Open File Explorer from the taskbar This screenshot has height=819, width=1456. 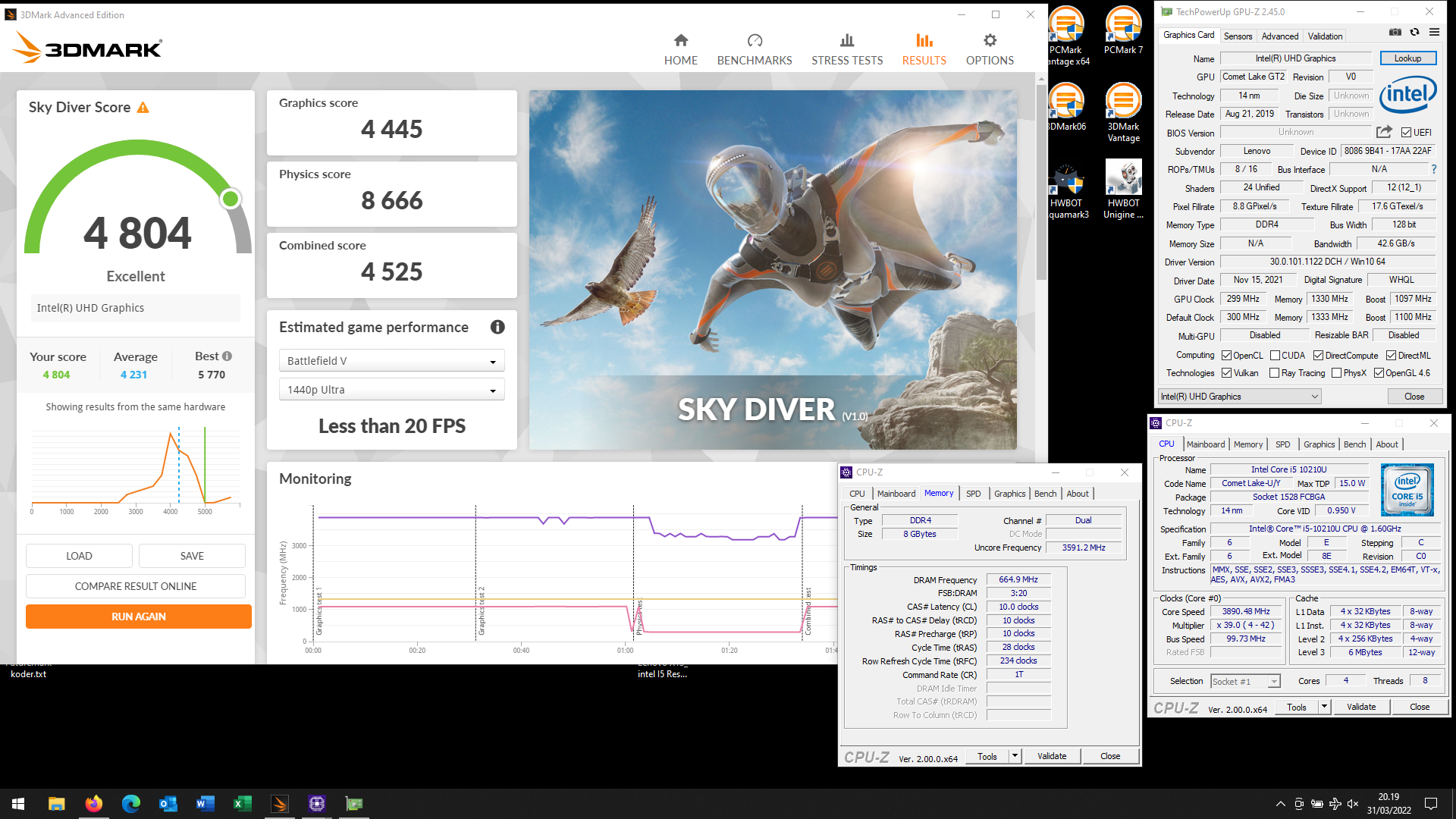(56, 804)
